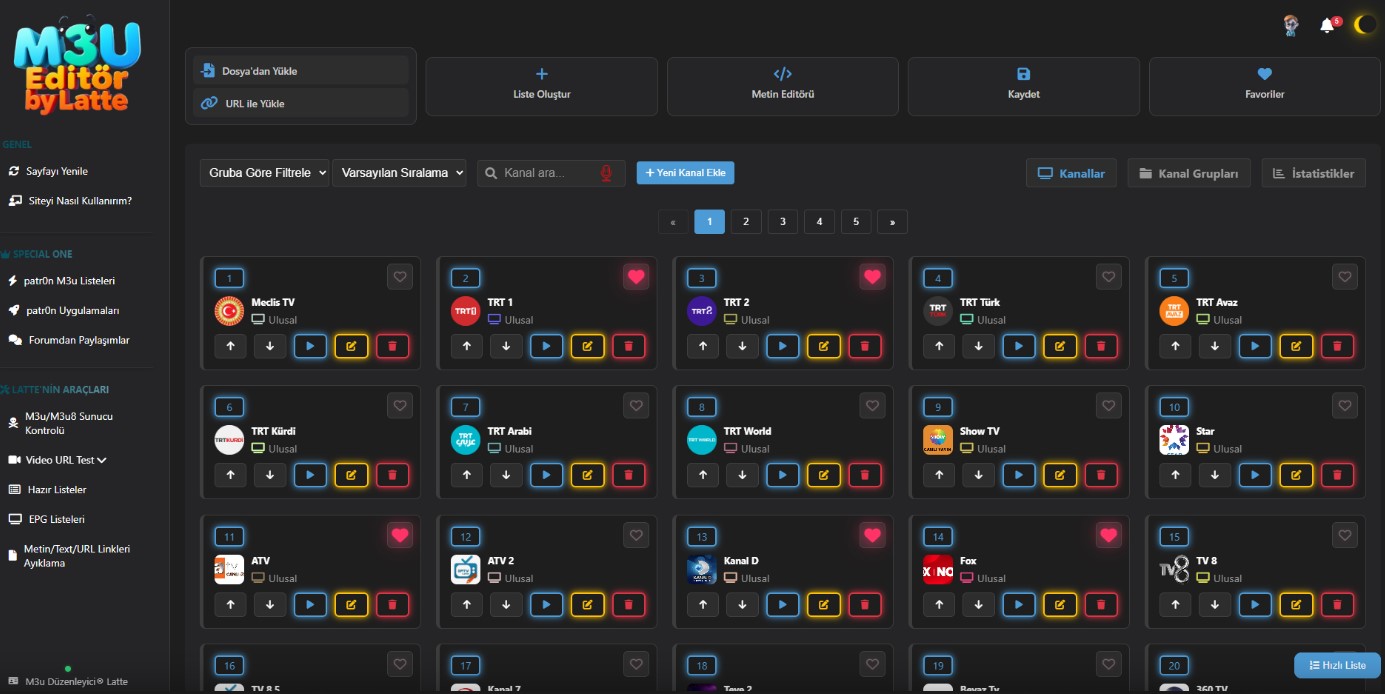Open the Gruba Göre Filtrele dropdown

pyautogui.click(x=265, y=173)
